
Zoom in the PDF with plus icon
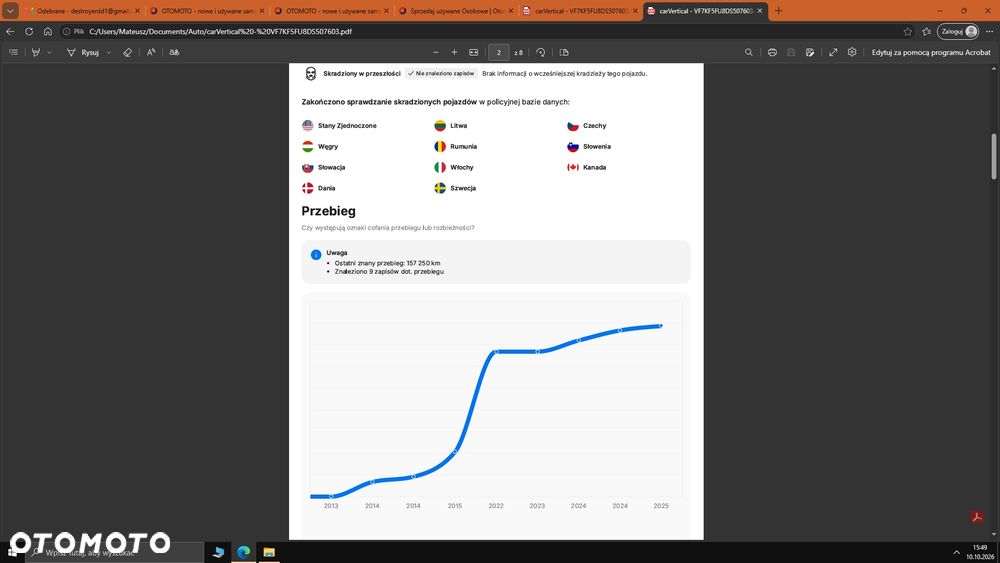(454, 52)
